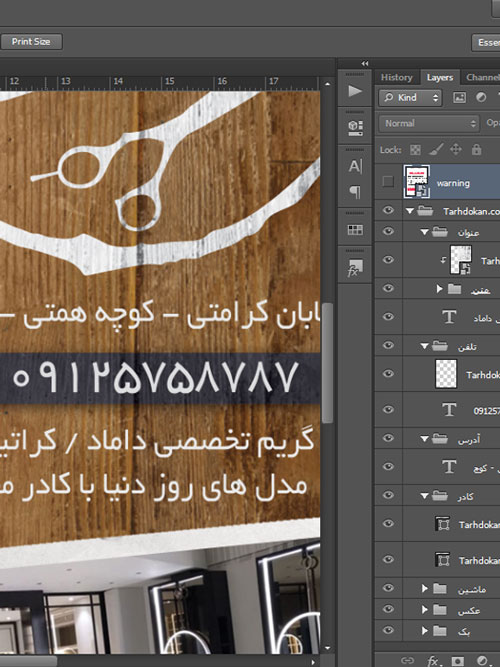Viewport: 500px width, 667px height.
Task: Hide the بک group
Action: (x=388, y=630)
